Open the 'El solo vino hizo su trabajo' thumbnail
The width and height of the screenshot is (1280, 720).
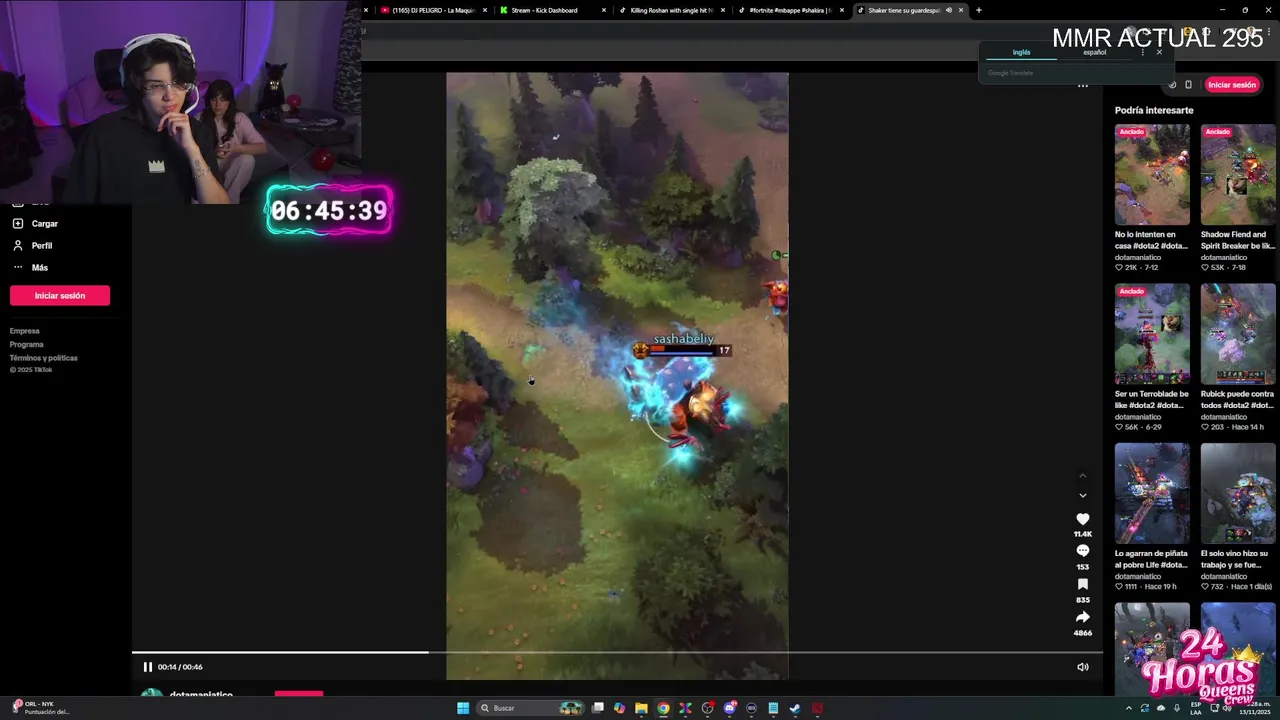tap(1238, 493)
